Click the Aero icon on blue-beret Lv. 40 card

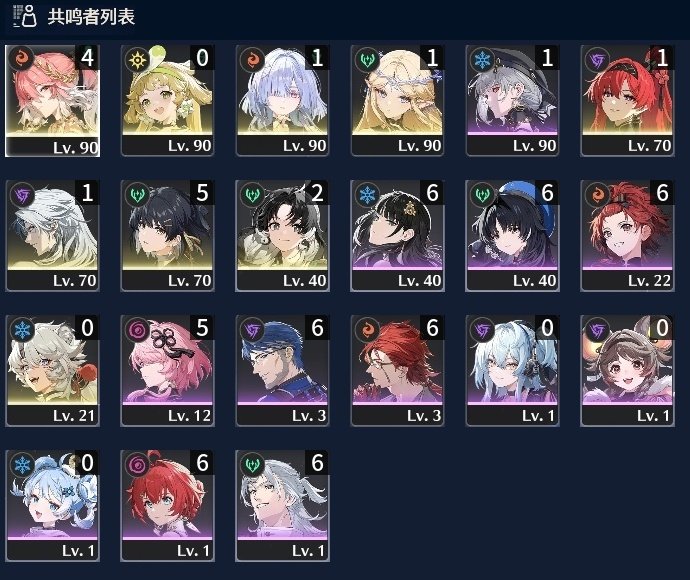[x=482, y=194]
